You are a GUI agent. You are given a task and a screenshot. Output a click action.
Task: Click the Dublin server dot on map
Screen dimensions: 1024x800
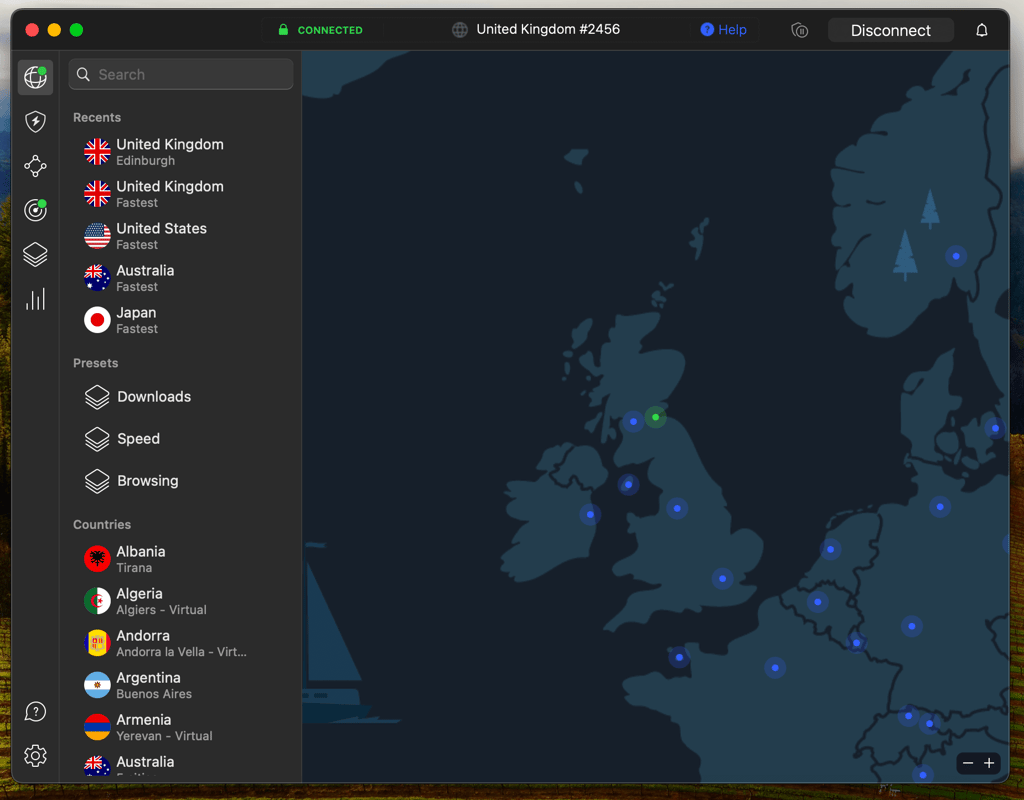pyautogui.click(x=590, y=515)
